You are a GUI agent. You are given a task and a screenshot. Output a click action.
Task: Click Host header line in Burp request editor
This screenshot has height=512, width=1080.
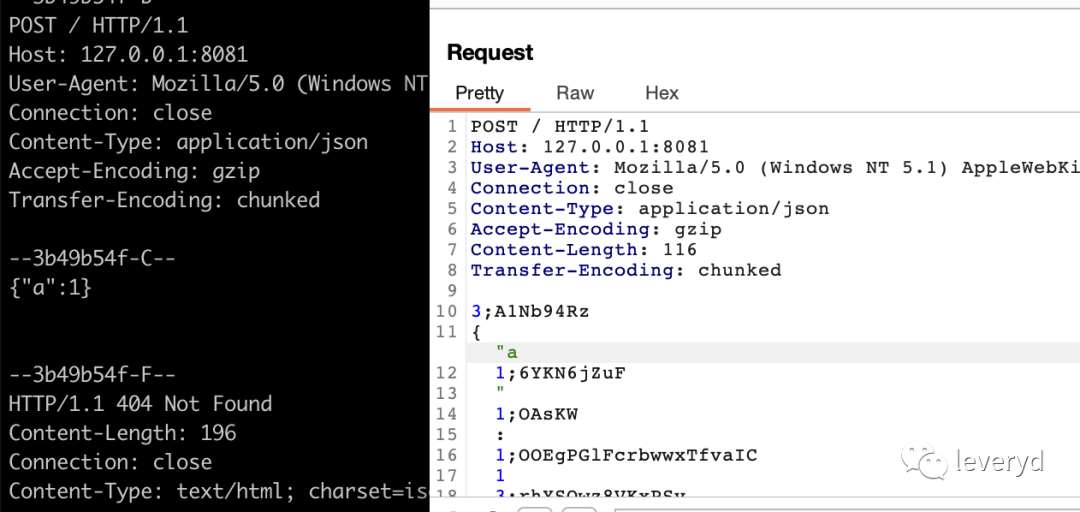[x=590, y=147]
